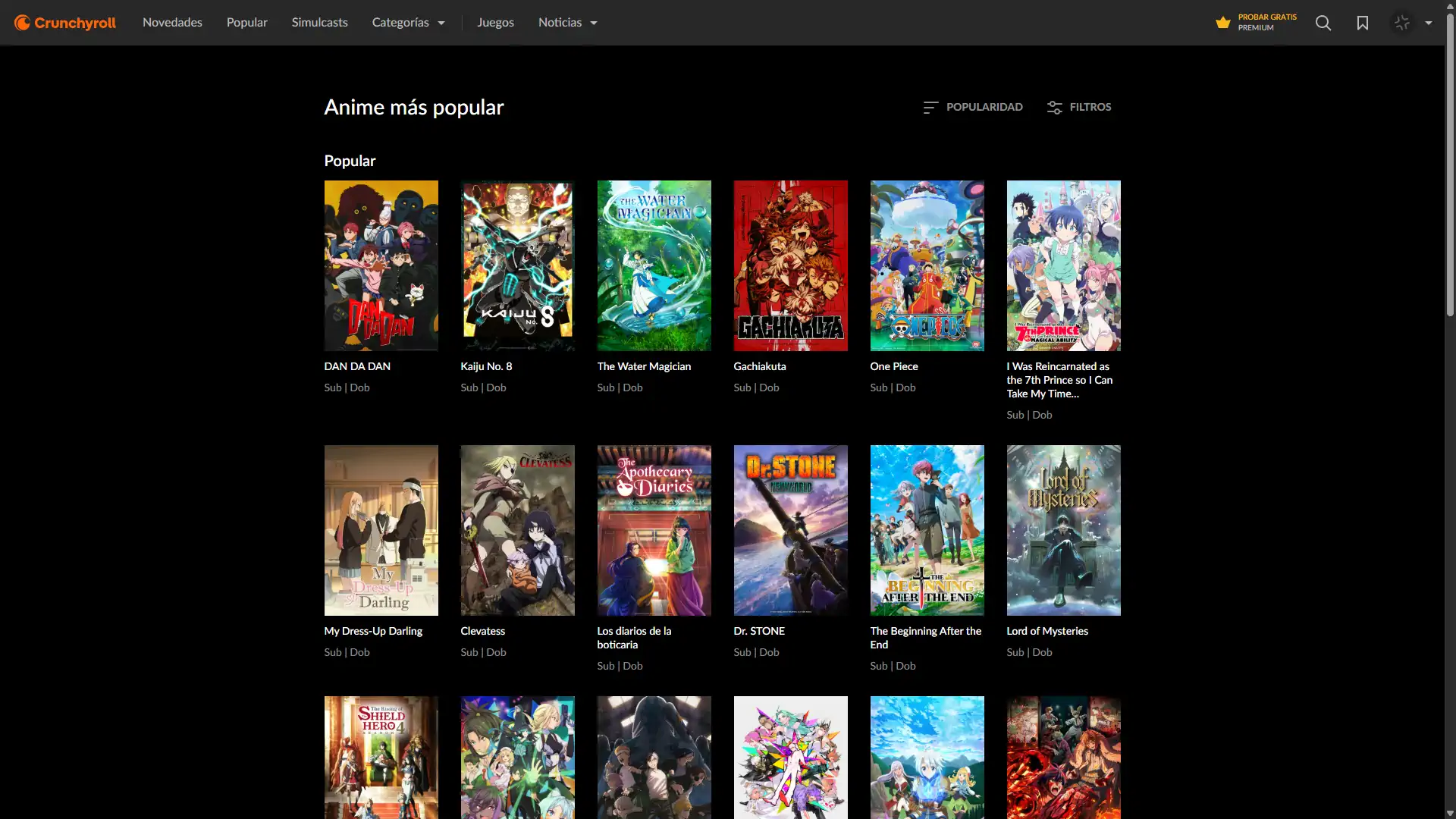The width and height of the screenshot is (1456, 819).
Task: Open the One Piece poster
Action: click(x=927, y=265)
